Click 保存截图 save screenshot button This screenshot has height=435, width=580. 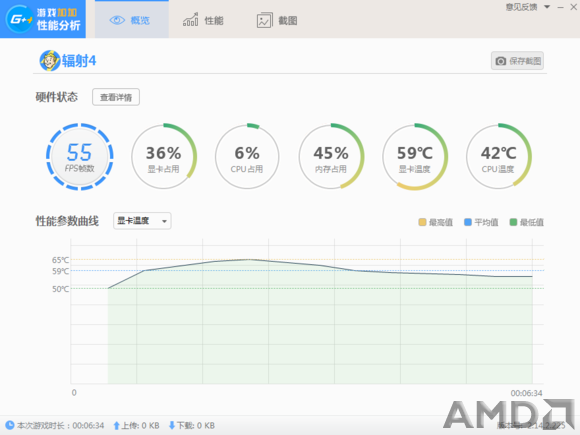517,61
